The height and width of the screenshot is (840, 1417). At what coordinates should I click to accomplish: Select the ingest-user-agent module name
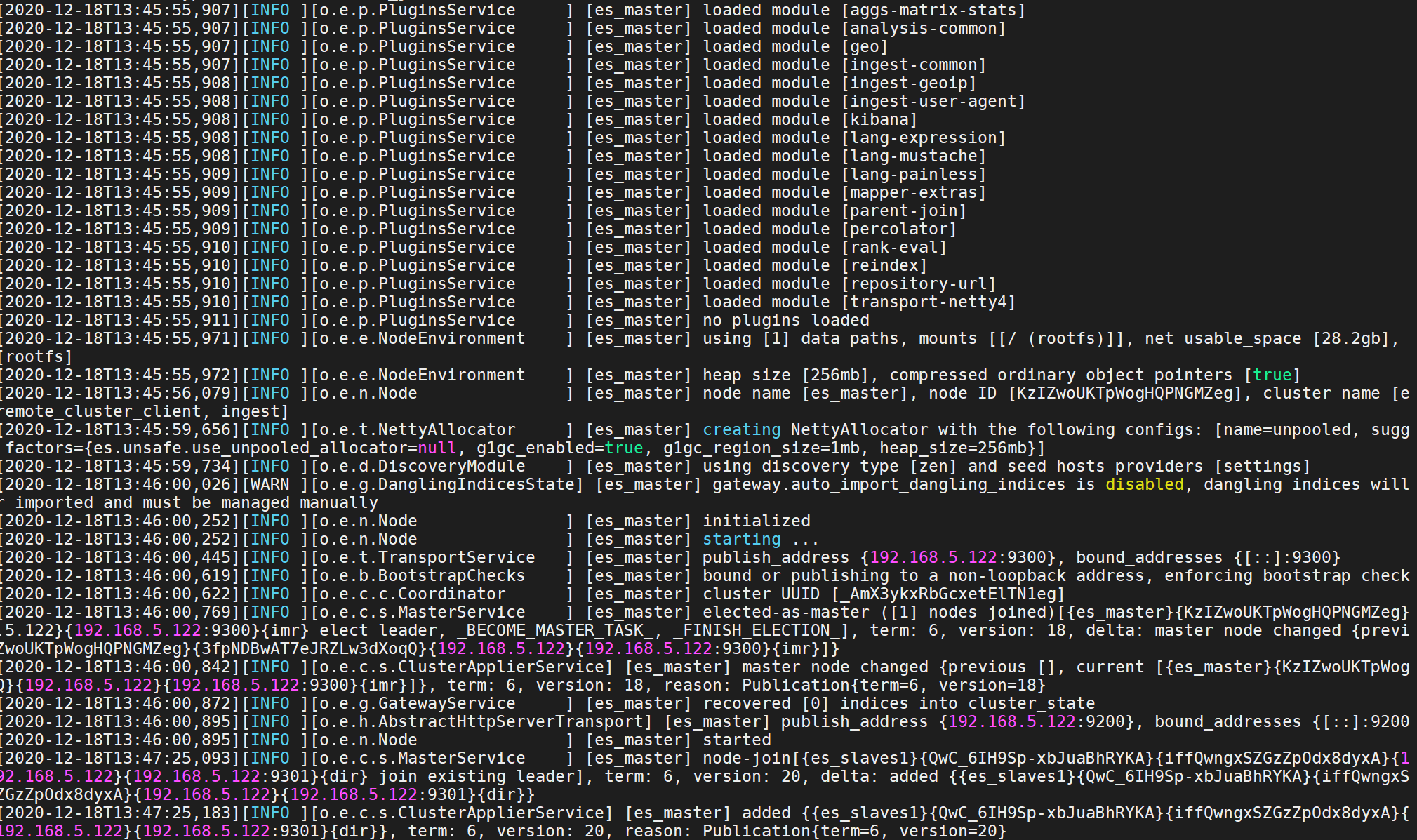(x=933, y=102)
